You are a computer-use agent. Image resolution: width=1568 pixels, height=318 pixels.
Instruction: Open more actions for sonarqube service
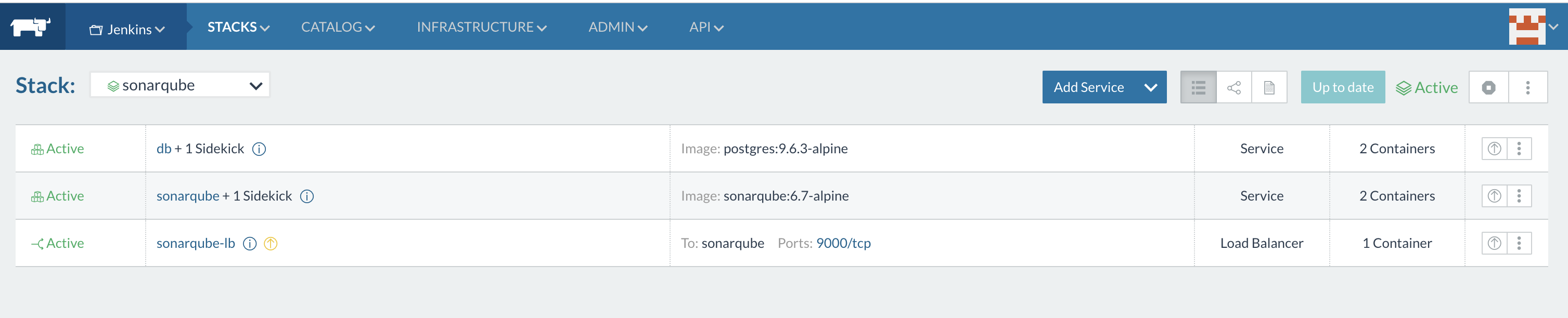click(x=1519, y=196)
